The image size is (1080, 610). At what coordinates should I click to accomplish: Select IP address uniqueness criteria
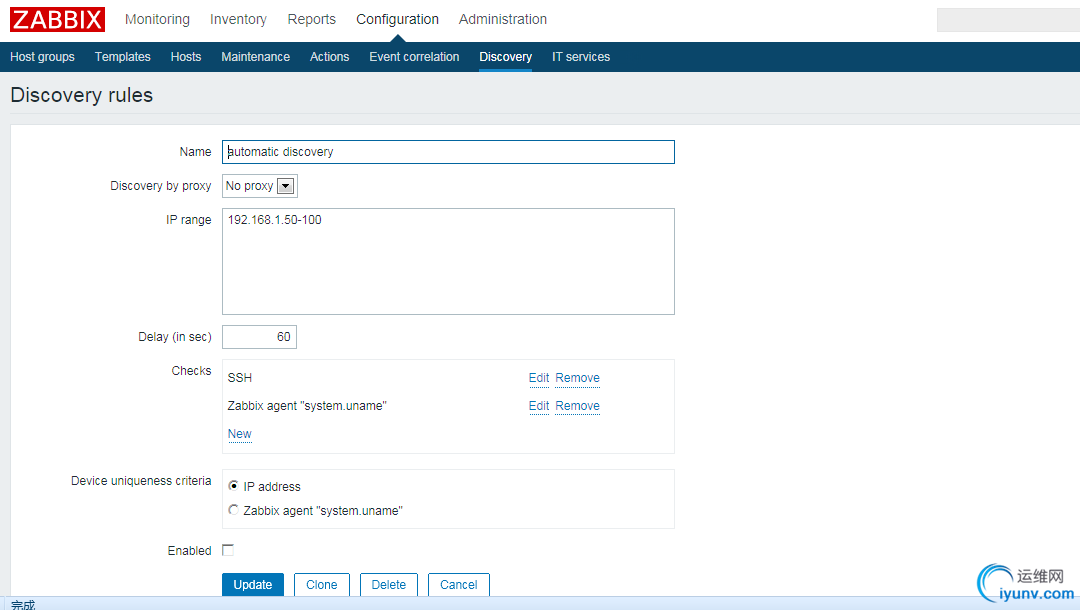coord(233,486)
